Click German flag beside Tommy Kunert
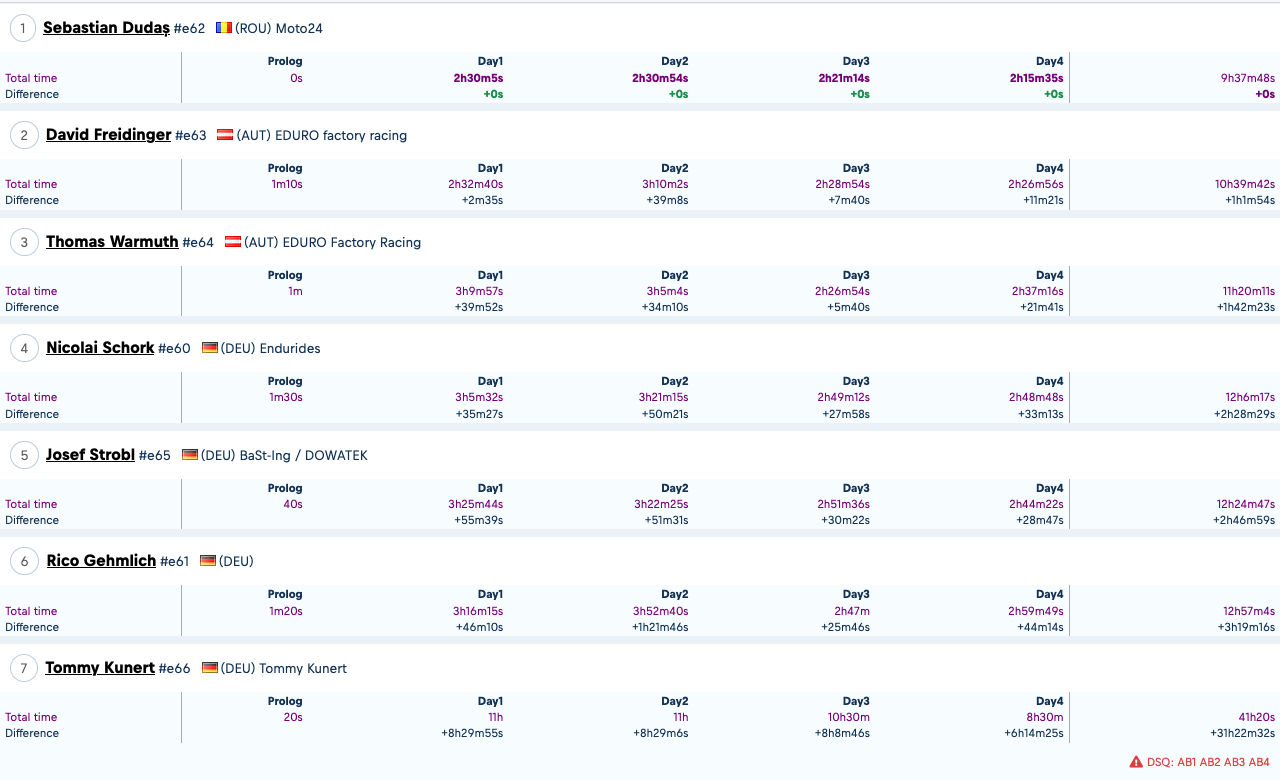Image resolution: width=1280 pixels, height=780 pixels. tap(210, 668)
